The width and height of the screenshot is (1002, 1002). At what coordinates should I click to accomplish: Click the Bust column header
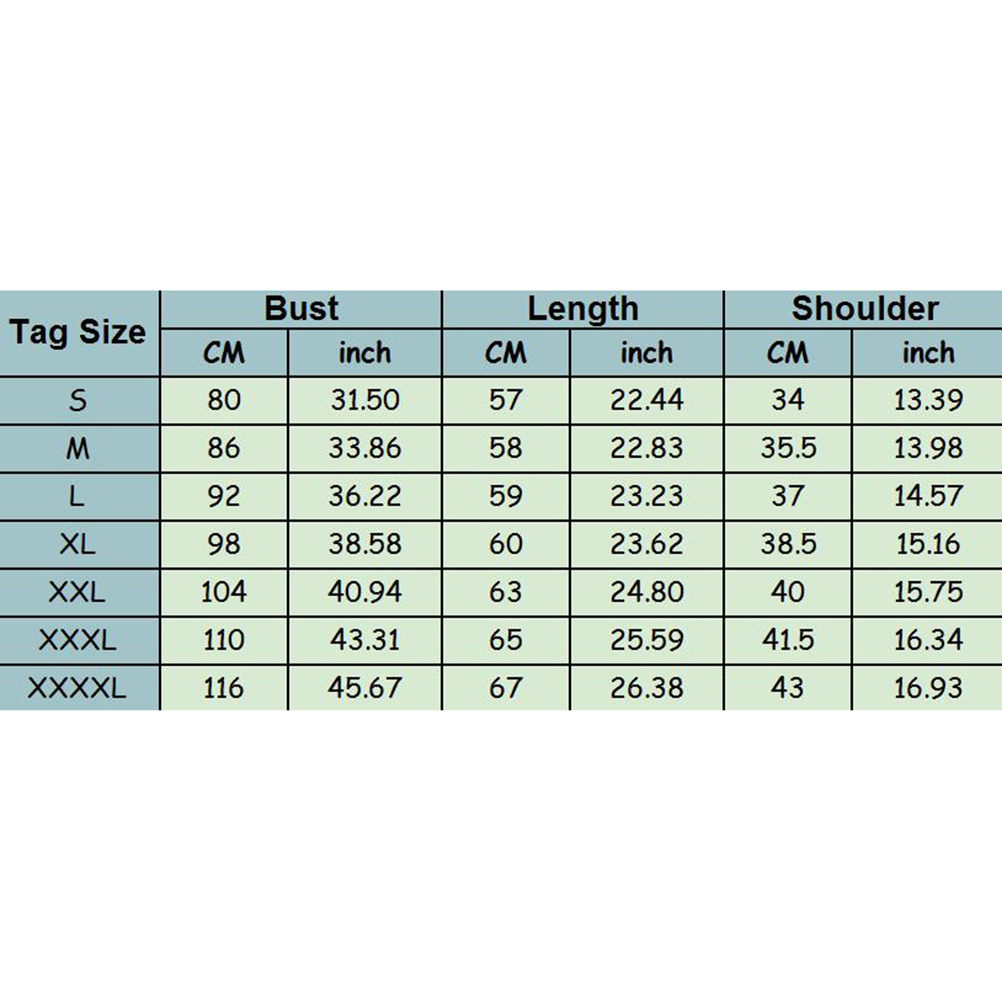pyautogui.click(x=301, y=309)
